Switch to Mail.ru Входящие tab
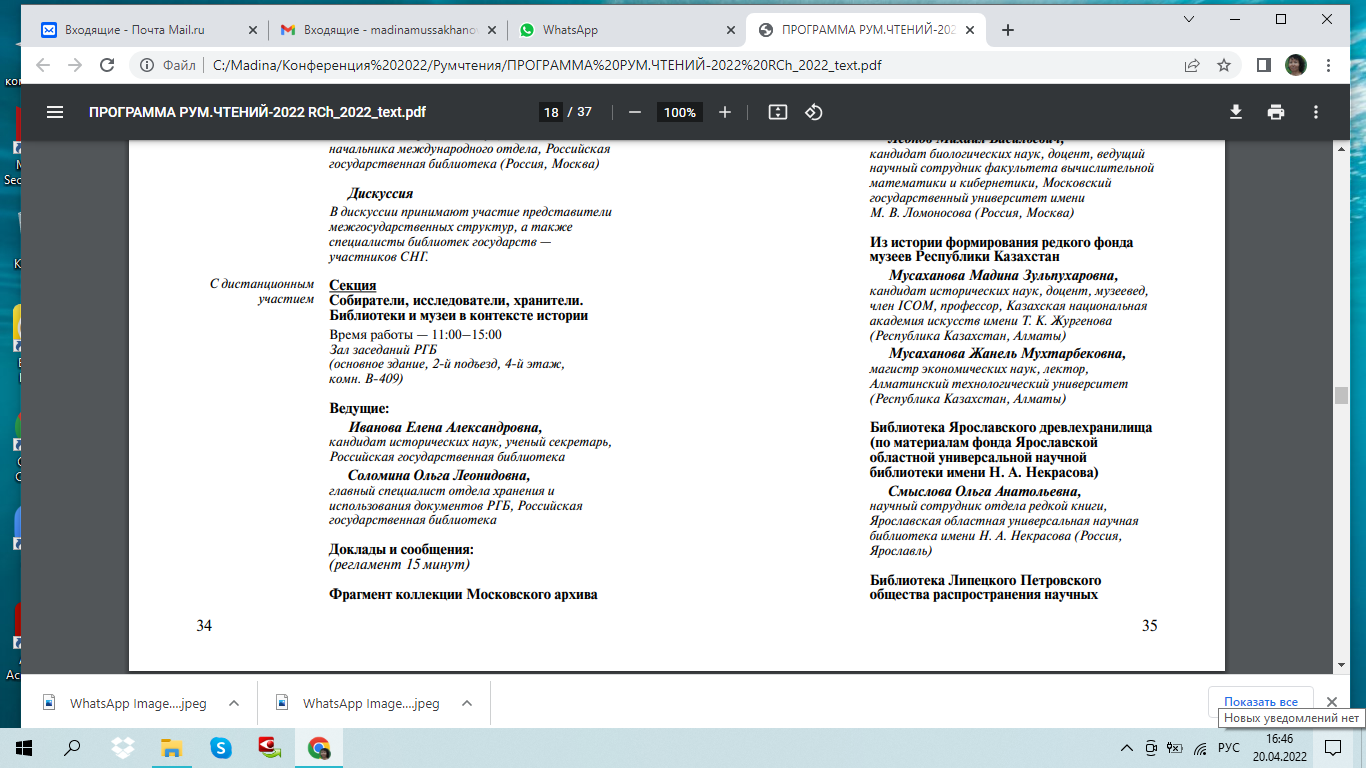 [x=149, y=30]
